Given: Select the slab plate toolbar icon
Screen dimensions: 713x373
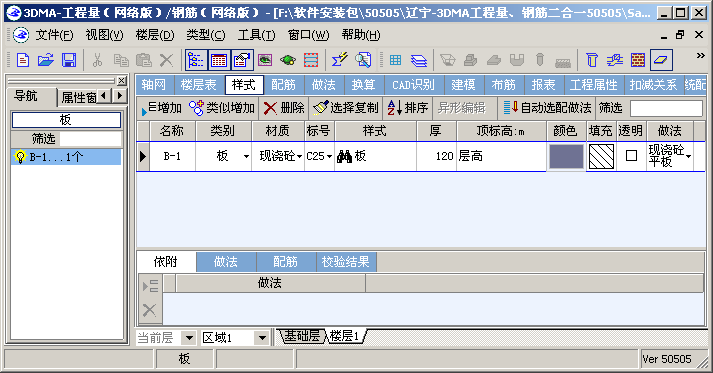Looking at the screenshot, I should click(x=661, y=60).
